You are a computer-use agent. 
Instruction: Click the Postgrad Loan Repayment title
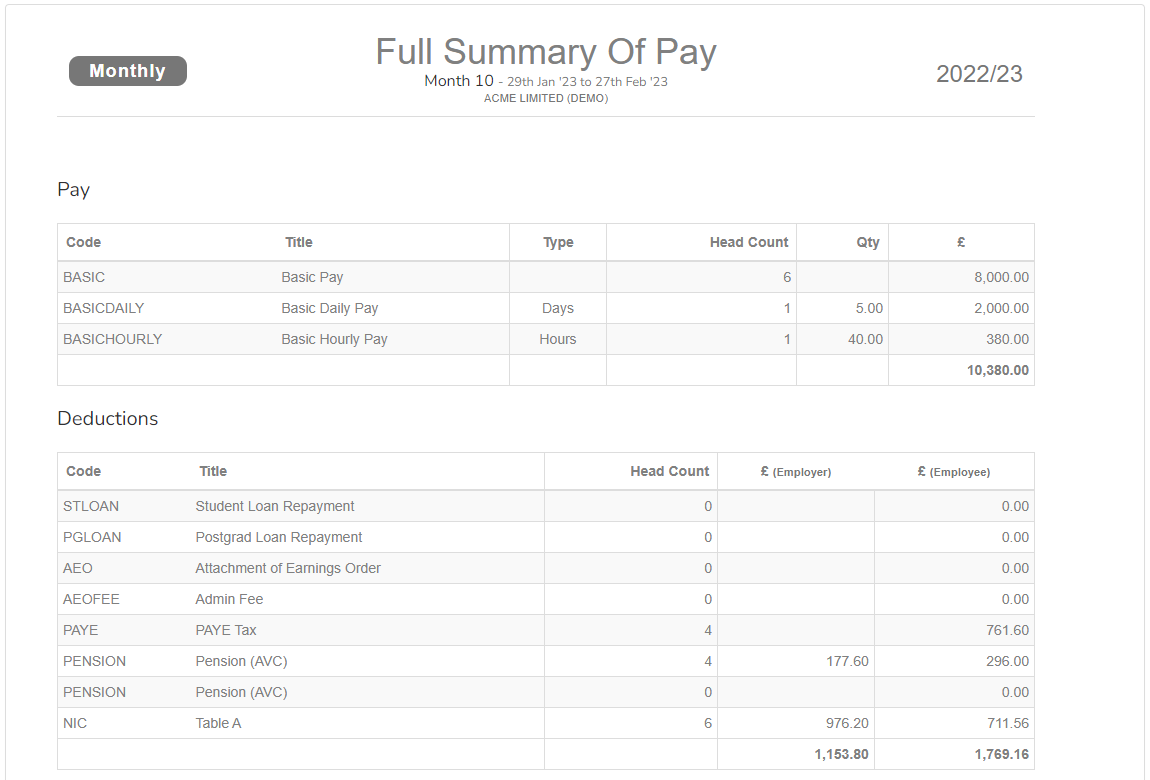click(x=278, y=537)
